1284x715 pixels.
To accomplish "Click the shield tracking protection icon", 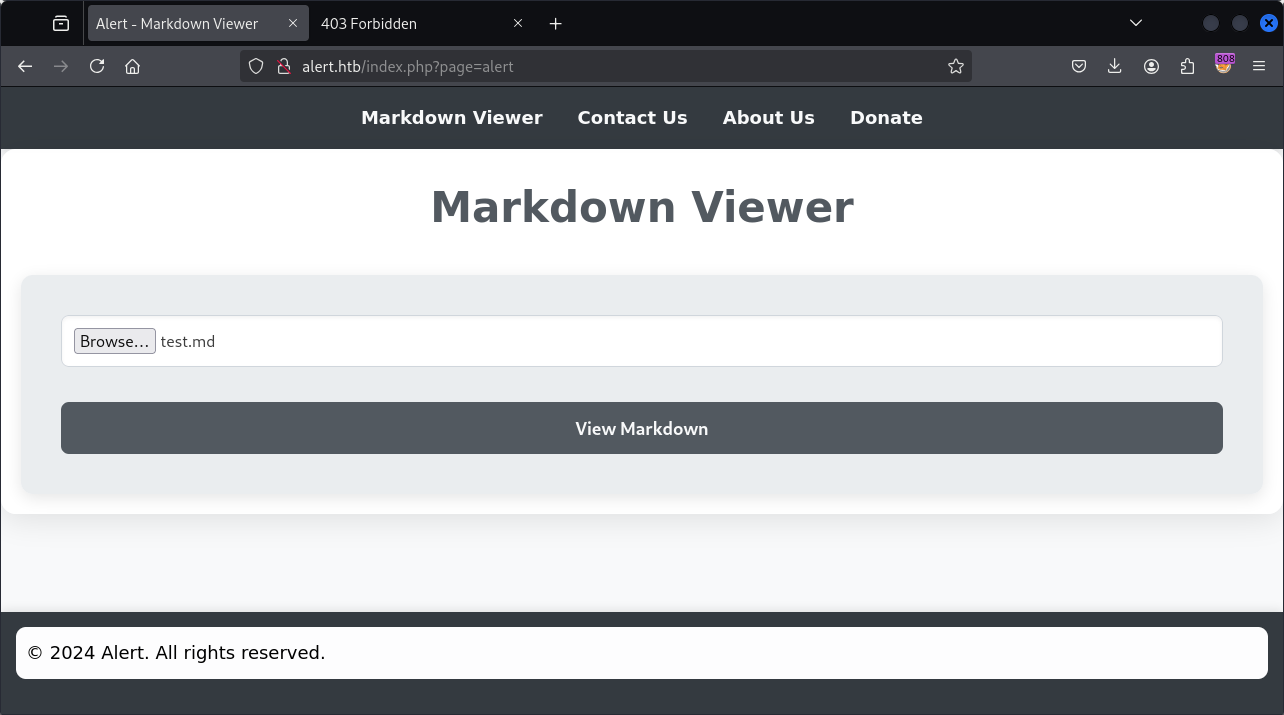I will point(256,66).
